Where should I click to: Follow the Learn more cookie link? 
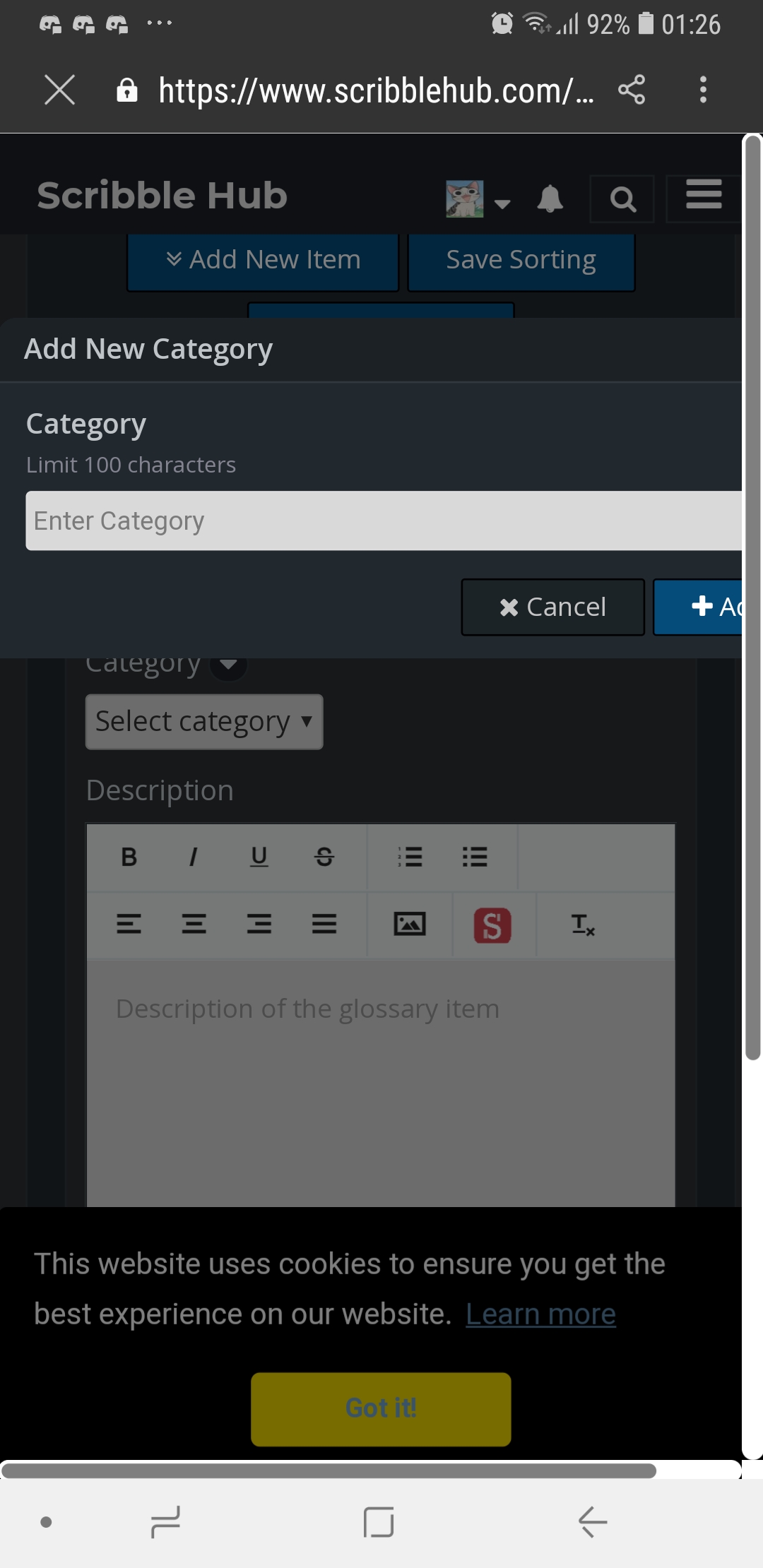pos(540,1314)
